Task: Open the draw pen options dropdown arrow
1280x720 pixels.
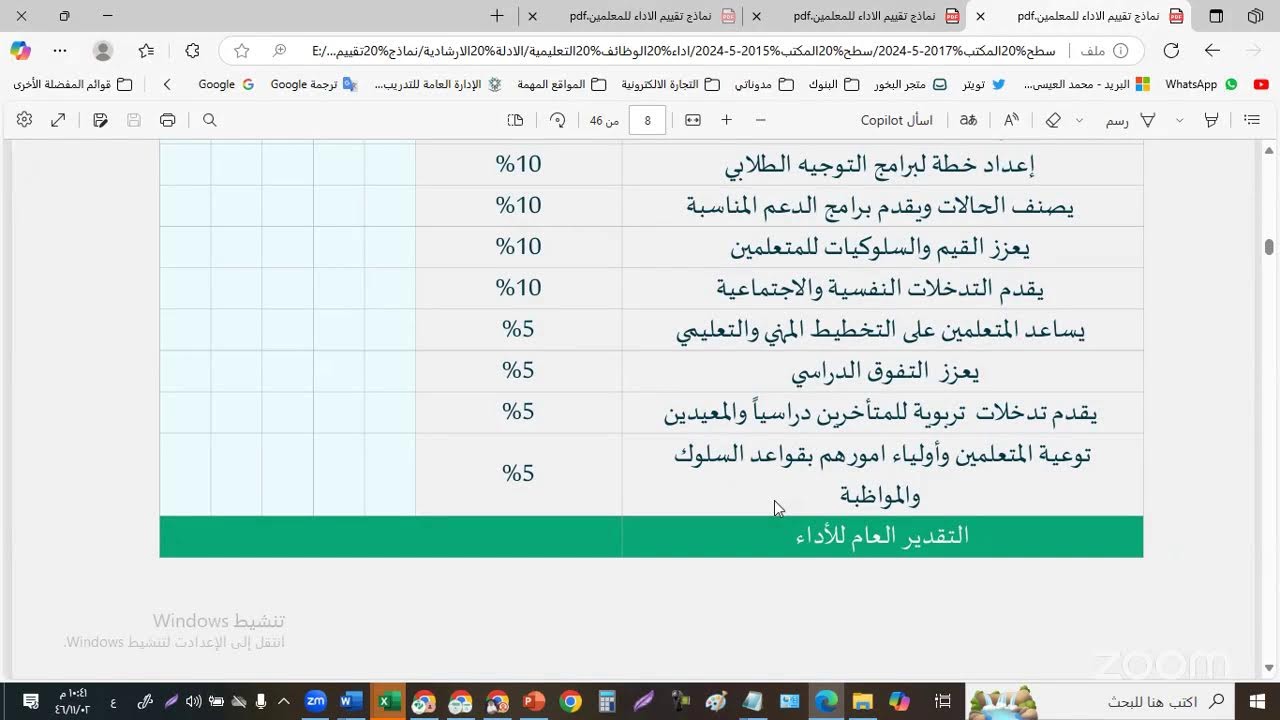Action: (x=1079, y=120)
